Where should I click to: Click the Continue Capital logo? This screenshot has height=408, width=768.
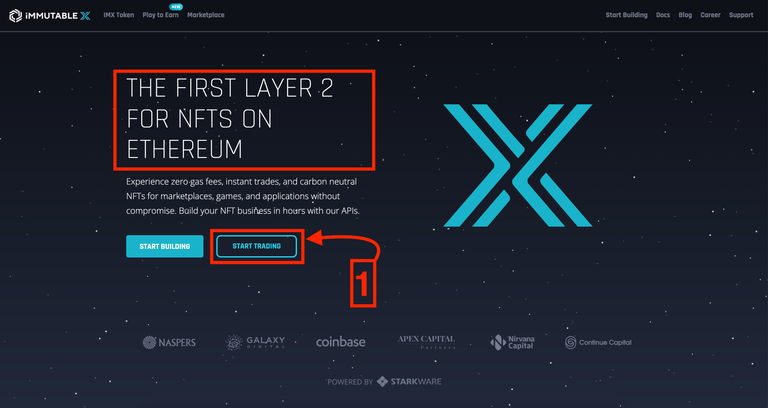(x=598, y=342)
